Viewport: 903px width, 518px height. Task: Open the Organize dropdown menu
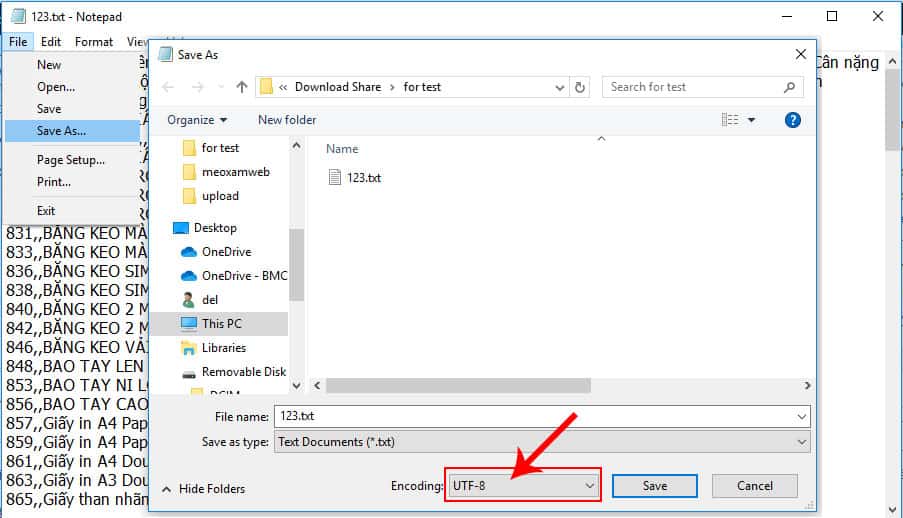[x=197, y=120]
